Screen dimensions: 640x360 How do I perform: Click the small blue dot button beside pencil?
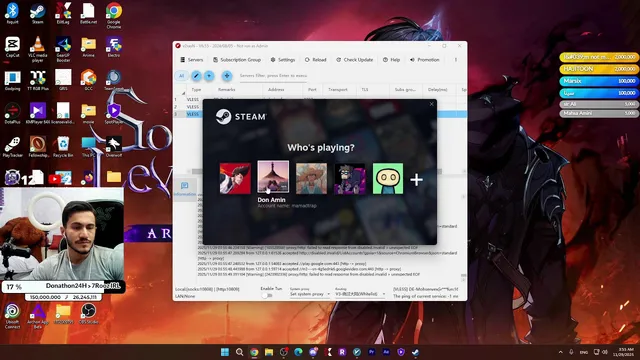[x=209, y=76]
